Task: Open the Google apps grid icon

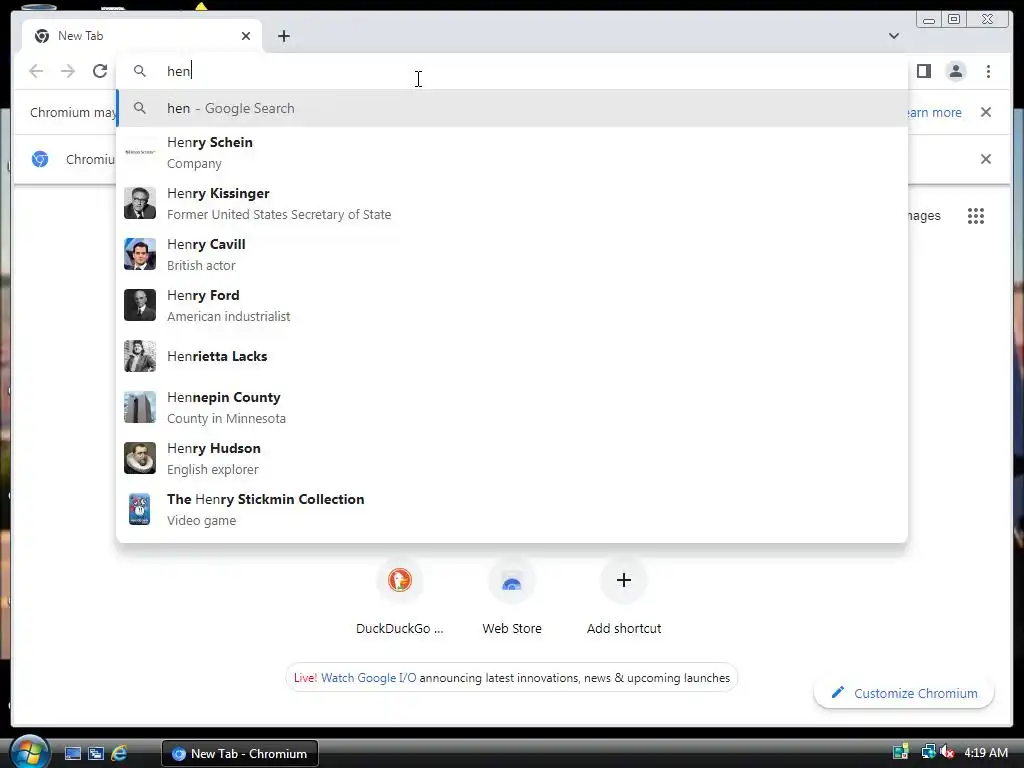Action: coord(976,216)
